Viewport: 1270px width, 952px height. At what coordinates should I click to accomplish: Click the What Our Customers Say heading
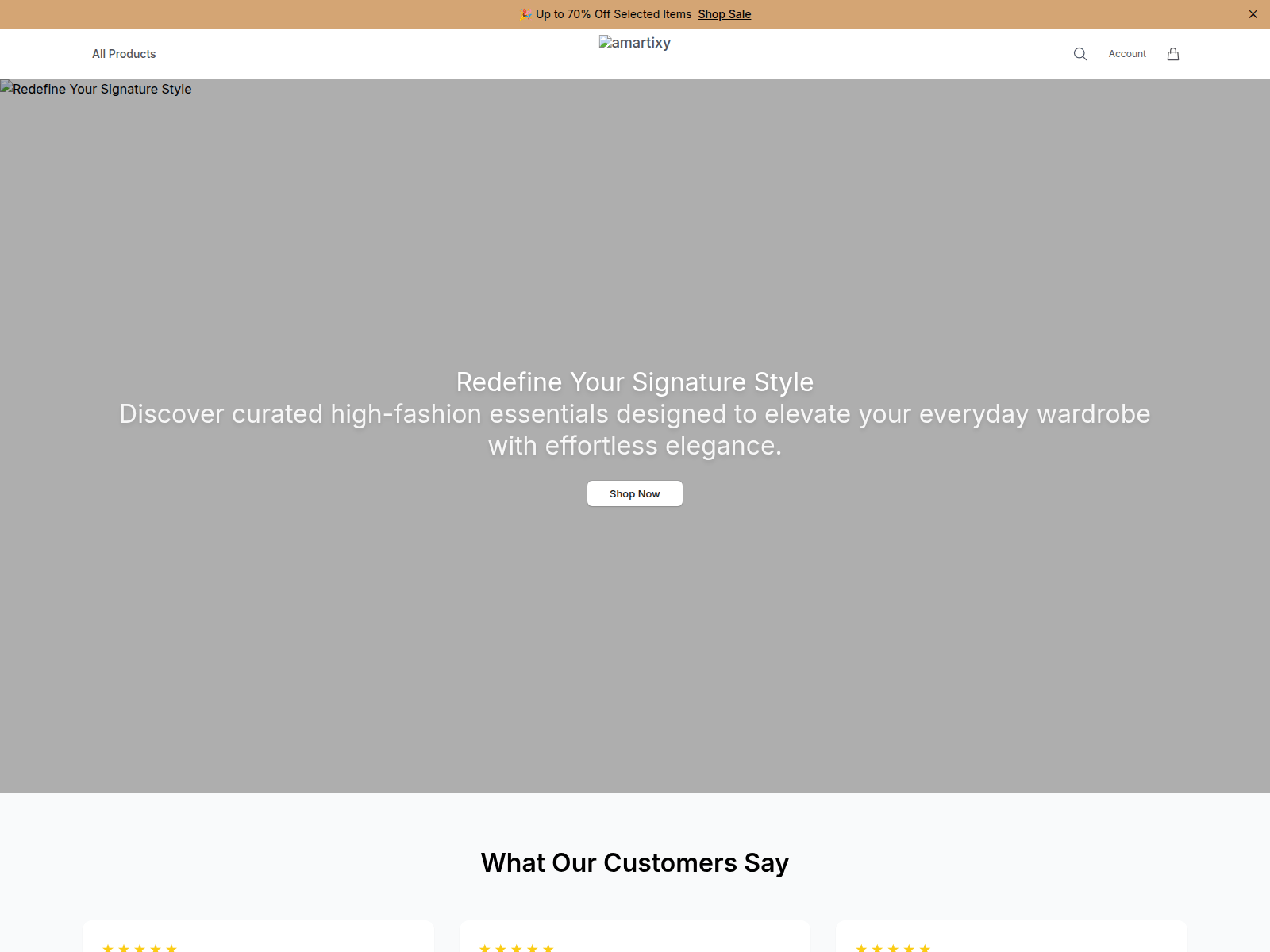(635, 863)
